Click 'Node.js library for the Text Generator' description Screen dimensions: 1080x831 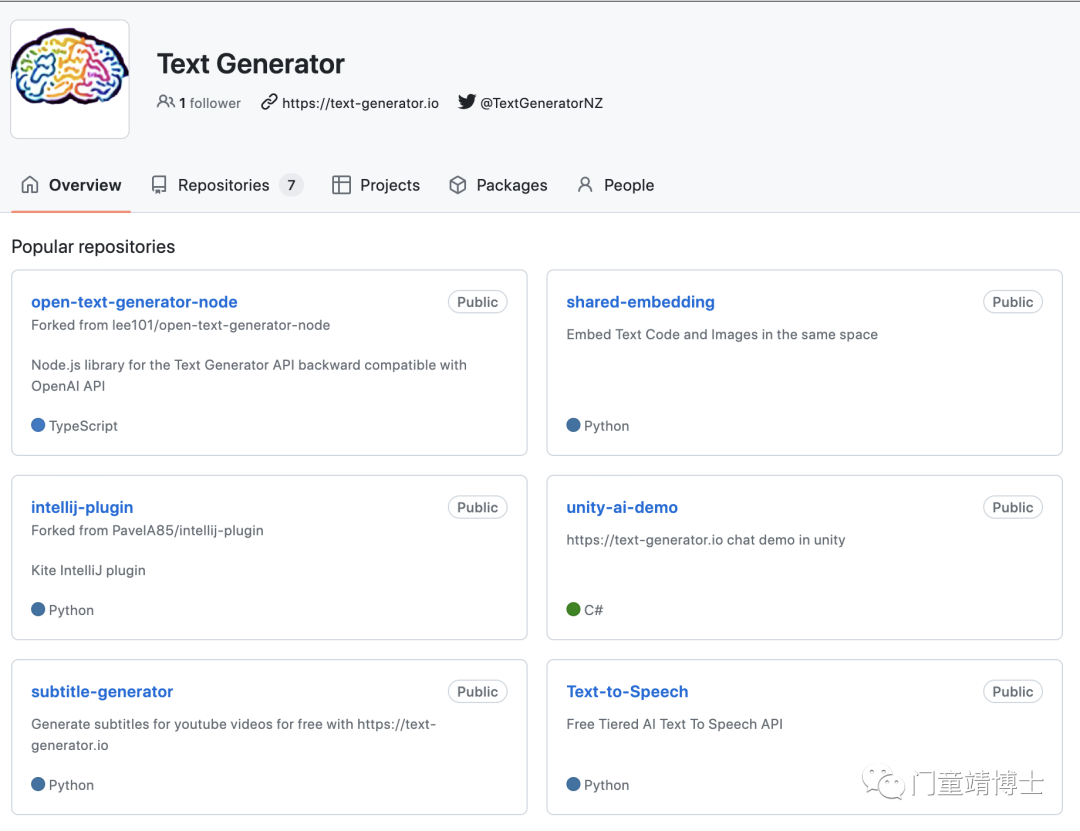click(x=249, y=376)
